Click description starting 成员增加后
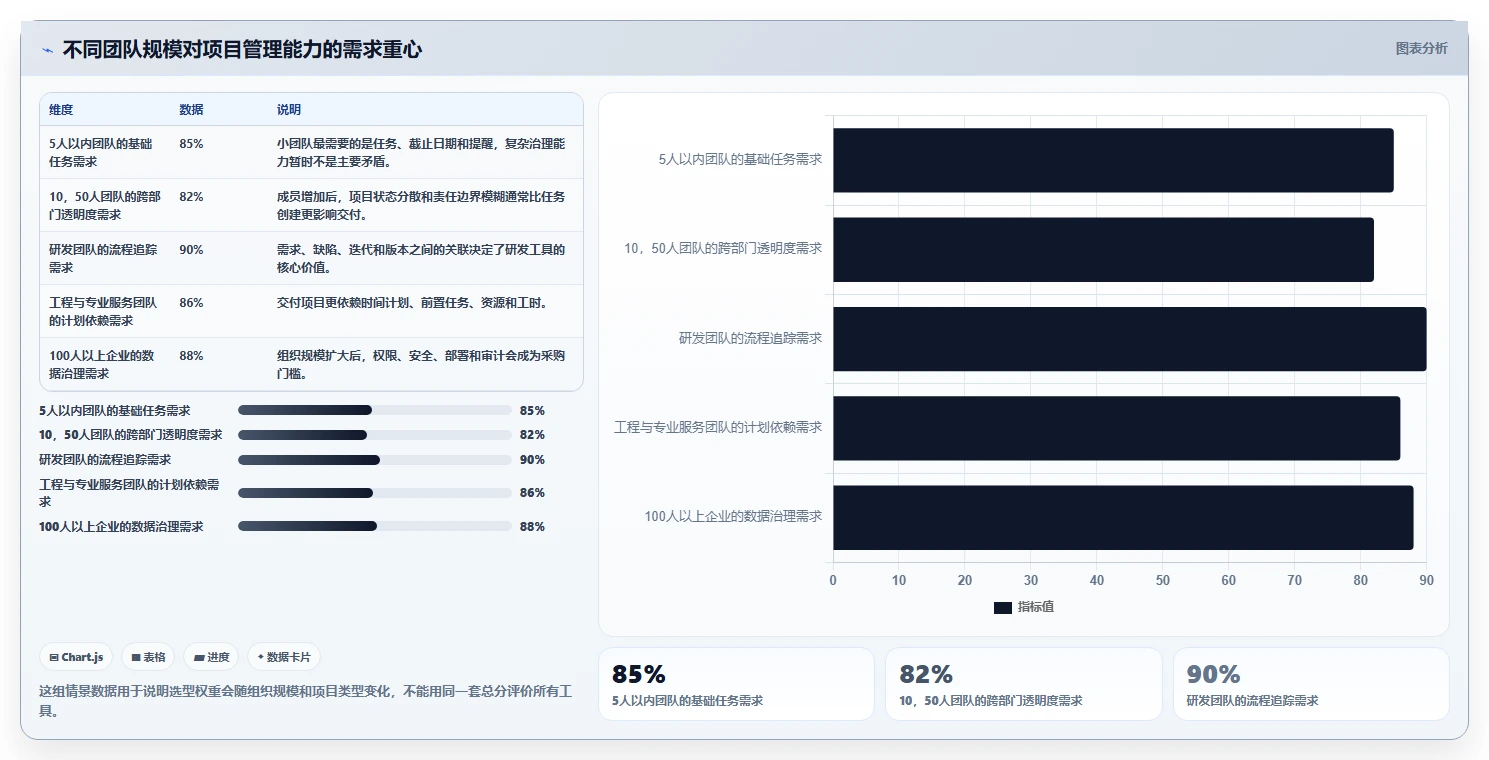Viewport: 1489px width, 760px height. 421,205
